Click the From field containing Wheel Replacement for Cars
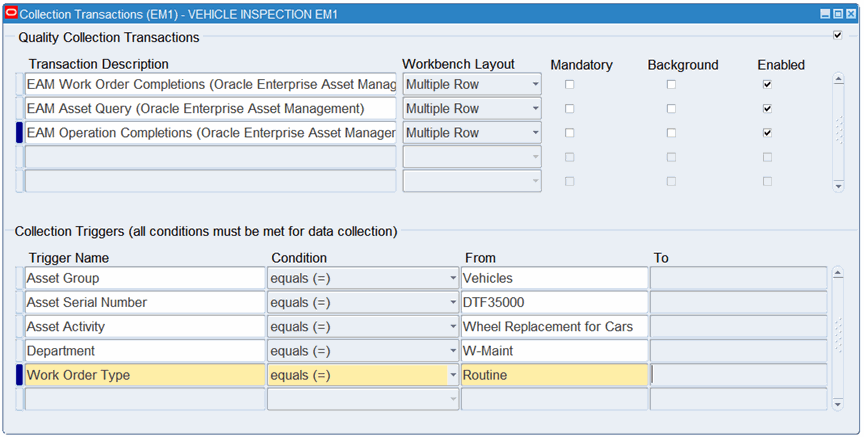Image resolution: width=864 pixels, height=437 pixels. coord(554,327)
